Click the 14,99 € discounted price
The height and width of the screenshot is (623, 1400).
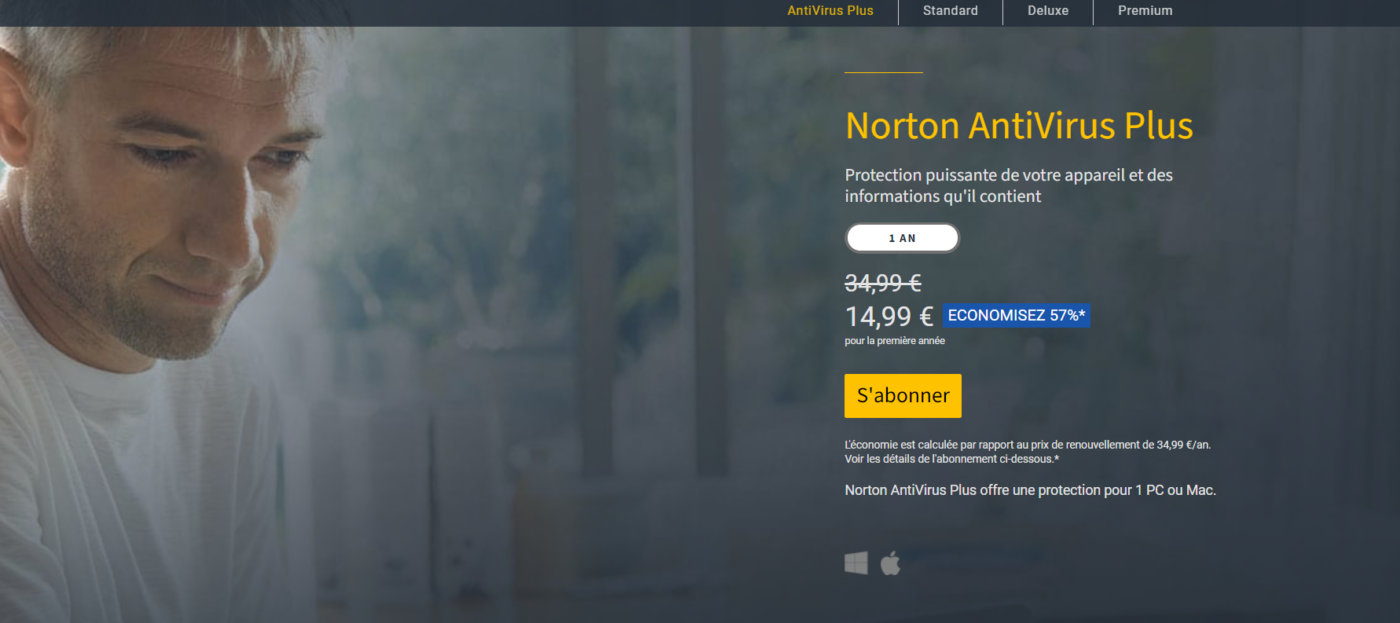click(889, 317)
